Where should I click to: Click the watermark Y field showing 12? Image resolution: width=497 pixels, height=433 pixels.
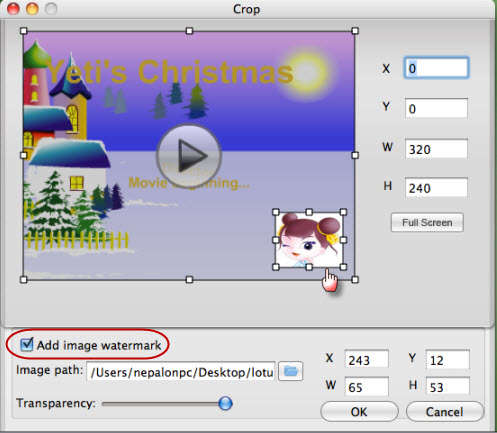(x=447, y=360)
